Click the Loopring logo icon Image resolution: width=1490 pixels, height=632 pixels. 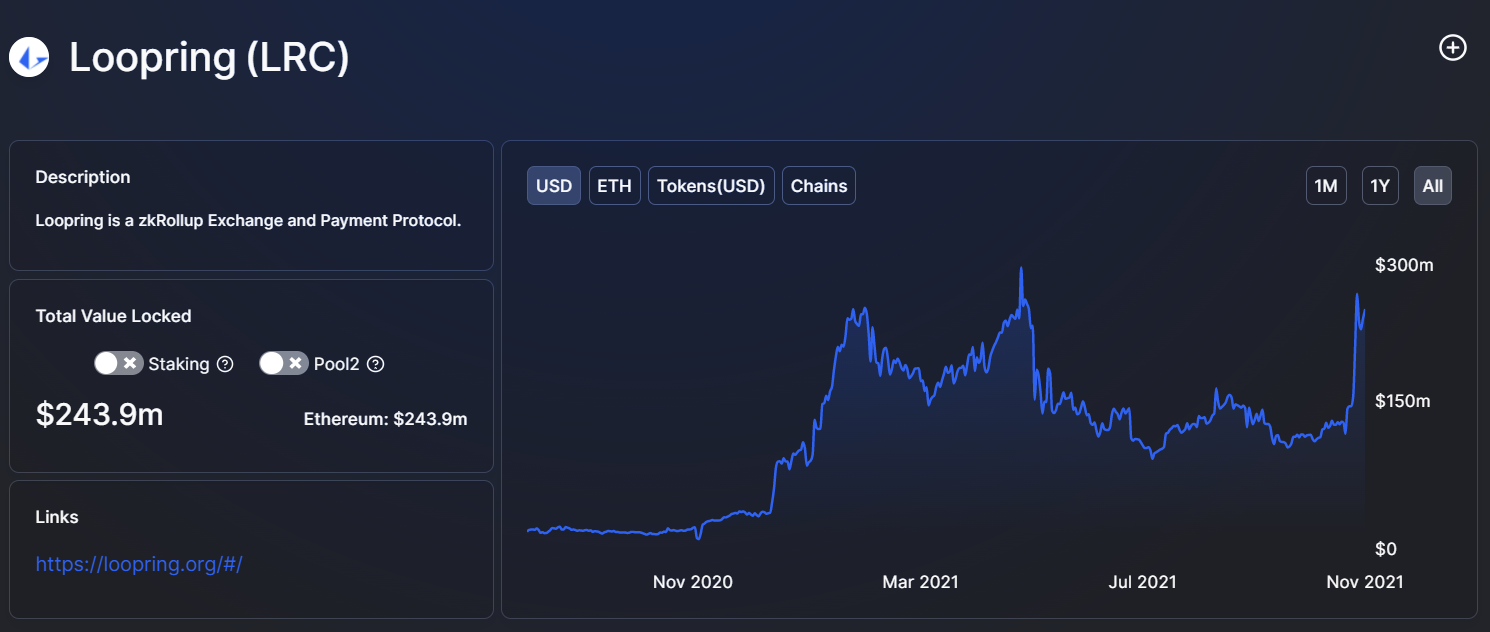pos(30,57)
